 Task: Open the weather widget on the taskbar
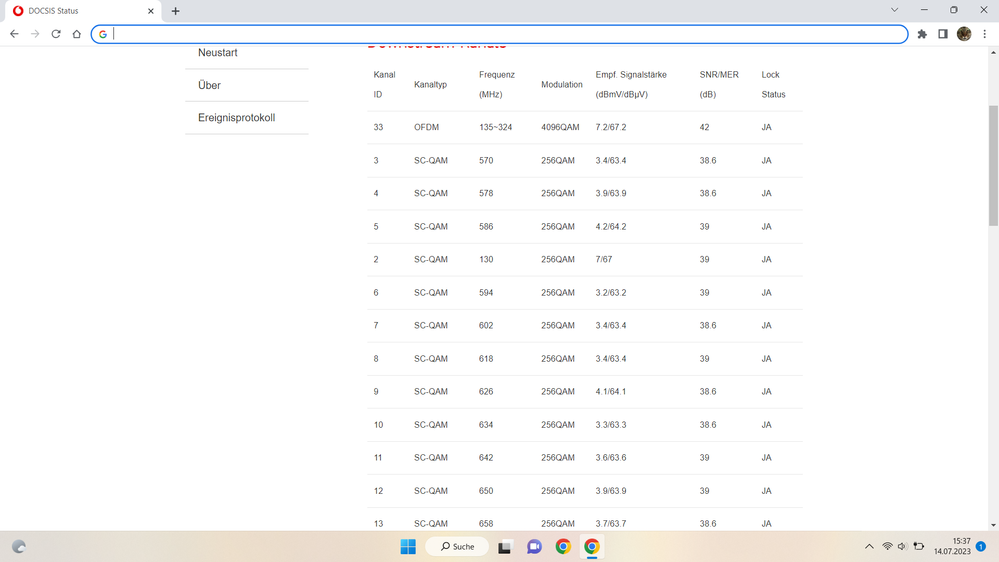coord(19,546)
